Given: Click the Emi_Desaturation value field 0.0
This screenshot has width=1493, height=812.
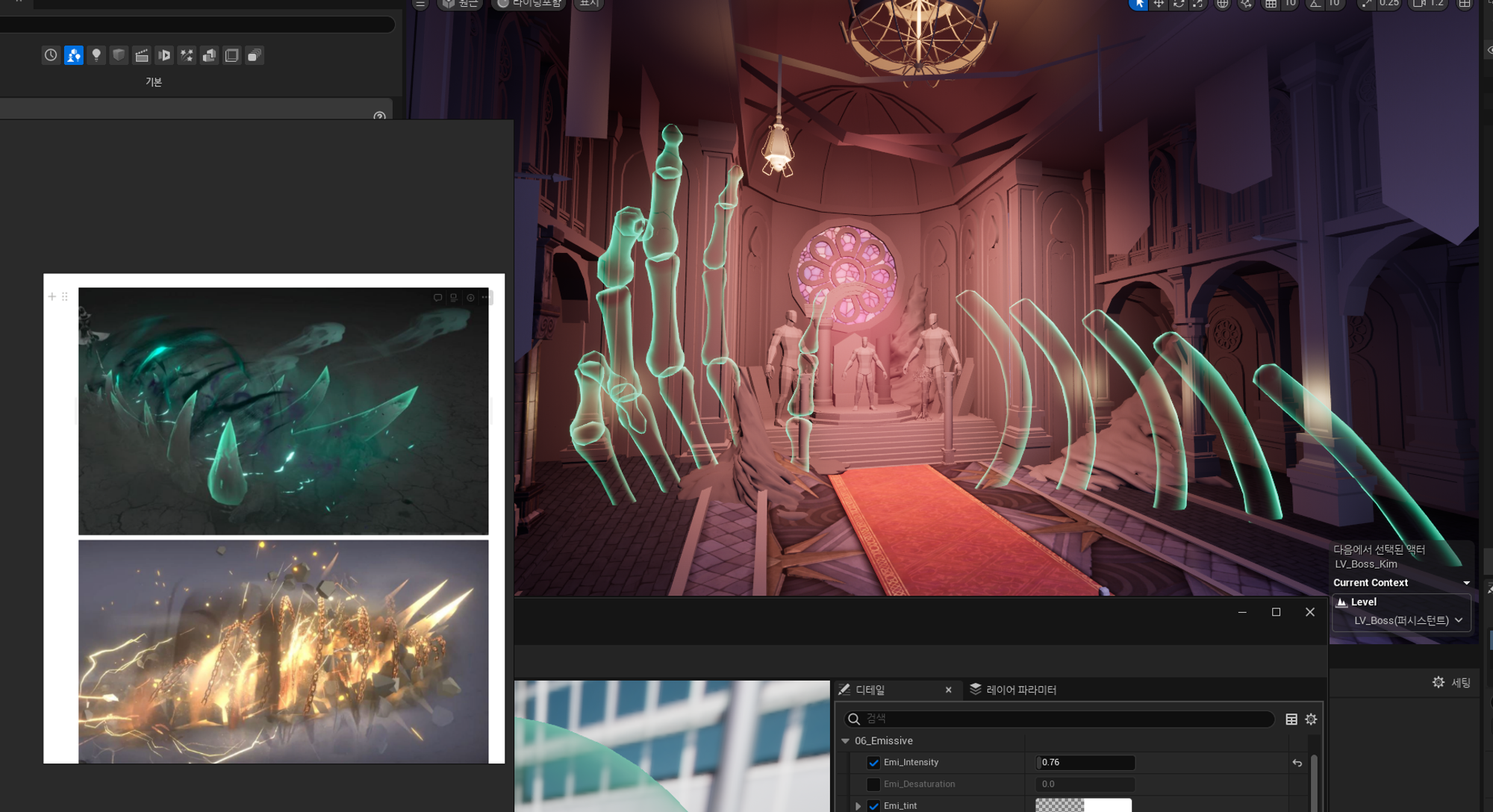Looking at the screenshot, I should tap(1085, 784).
